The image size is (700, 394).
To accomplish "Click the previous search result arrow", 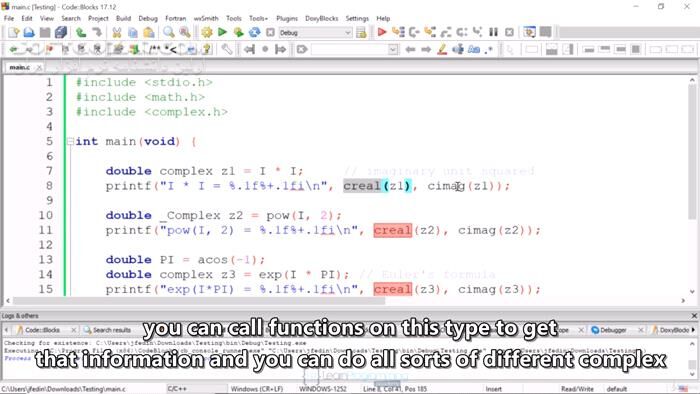I will (410, 49).
